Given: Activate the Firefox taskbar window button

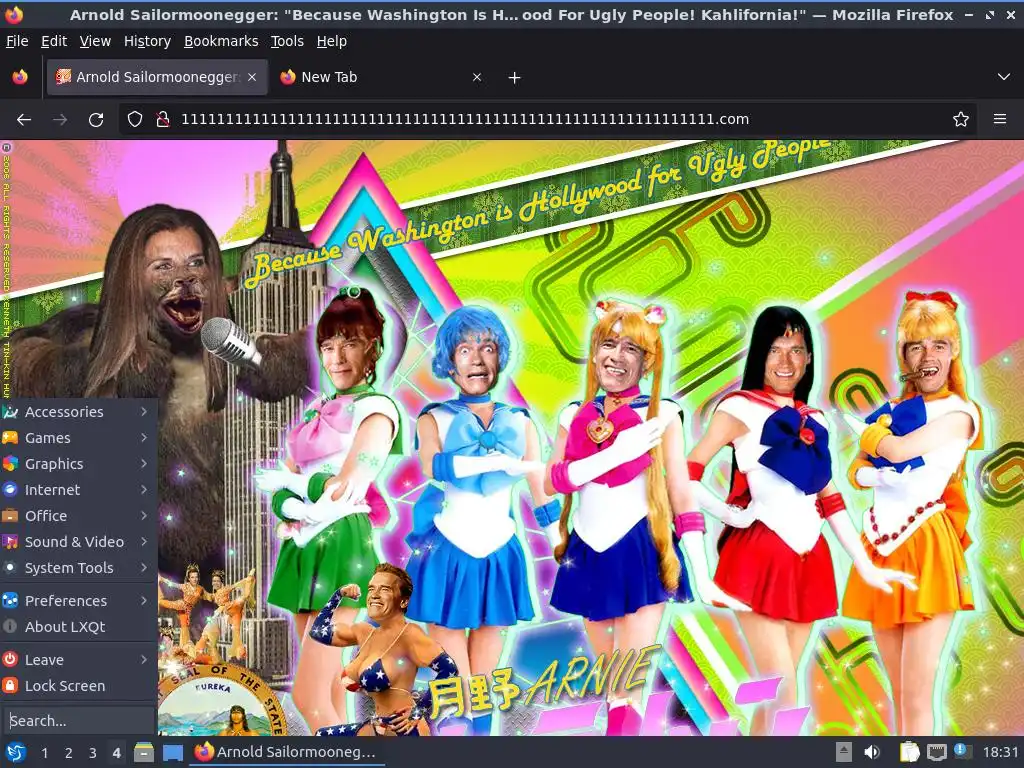Looking at the screenshot, I should tap(287, 752).
